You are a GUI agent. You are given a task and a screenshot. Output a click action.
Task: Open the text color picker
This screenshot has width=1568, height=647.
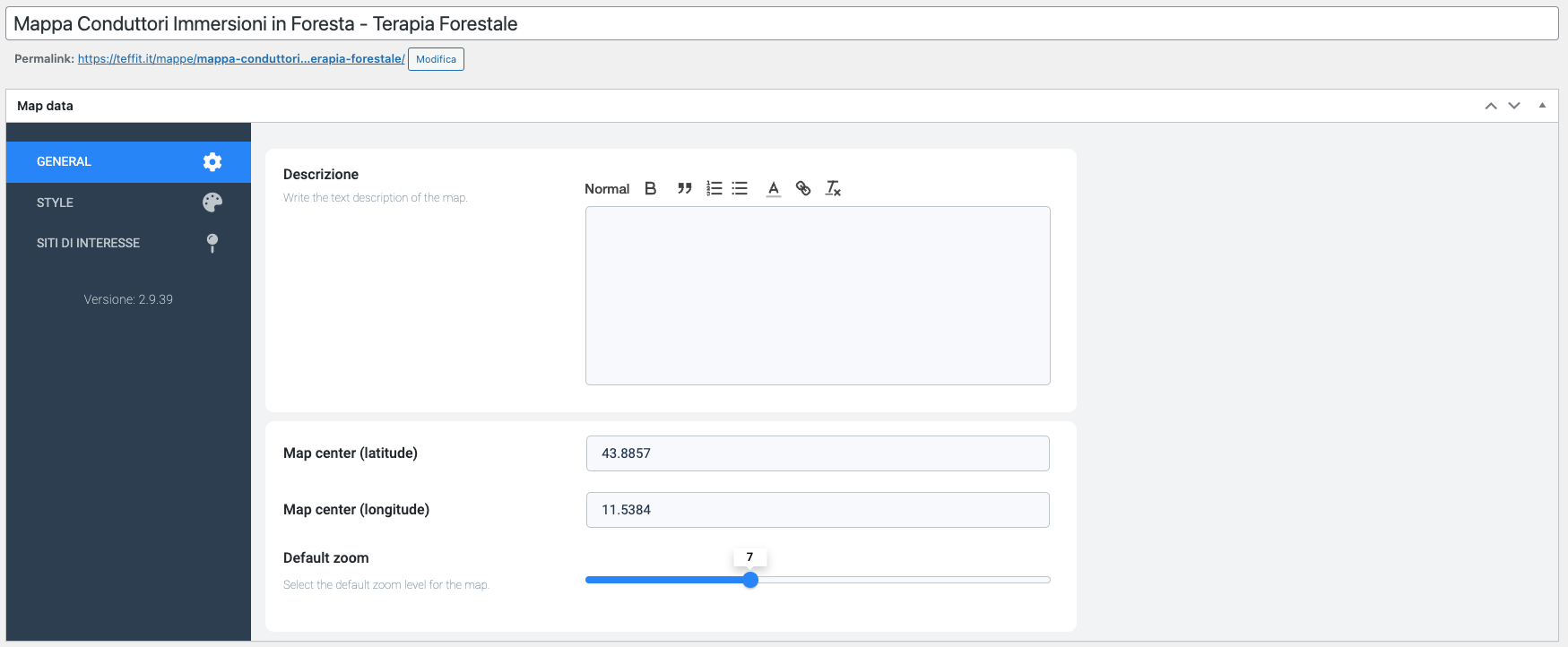coord(773,188)
